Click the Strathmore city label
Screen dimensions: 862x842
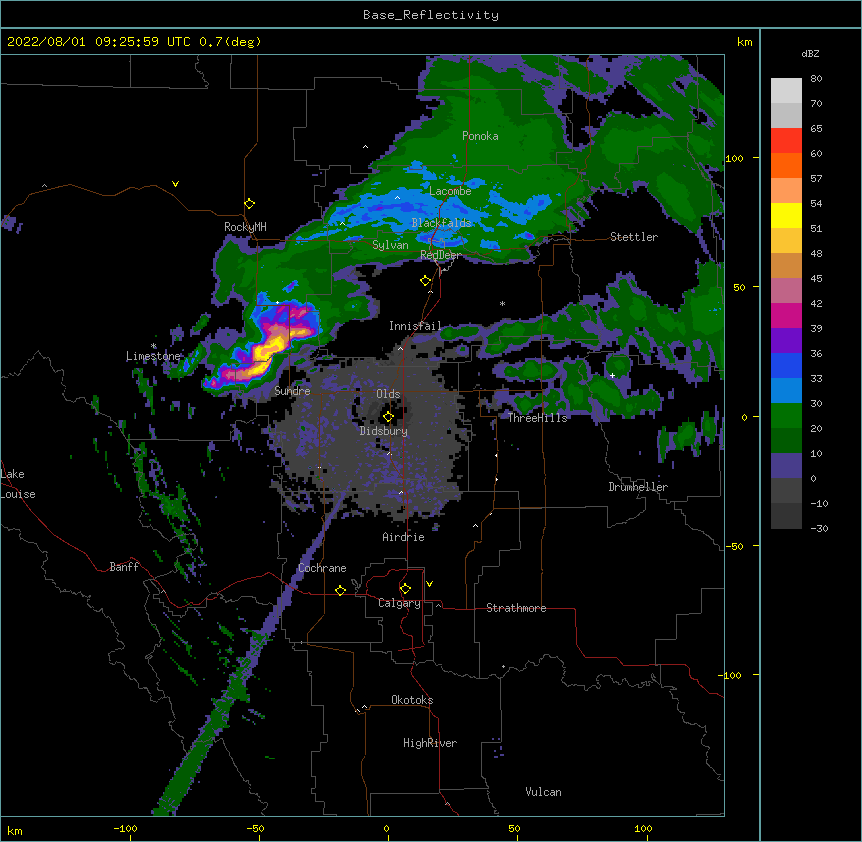tap(516, 608)
